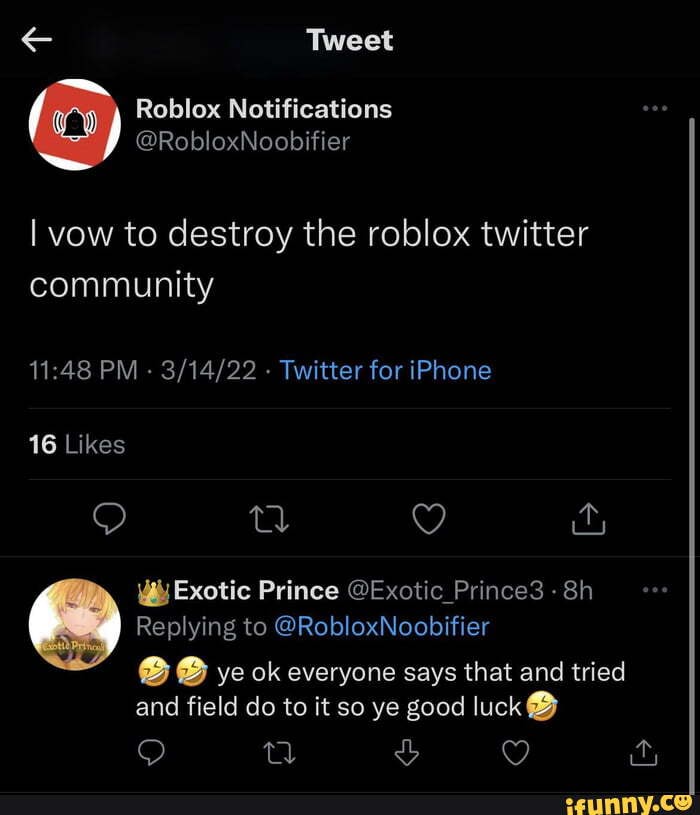Share the main tweet via the upload icon
700x815 pixels.
pyautogui.click(x=588, y=519)
